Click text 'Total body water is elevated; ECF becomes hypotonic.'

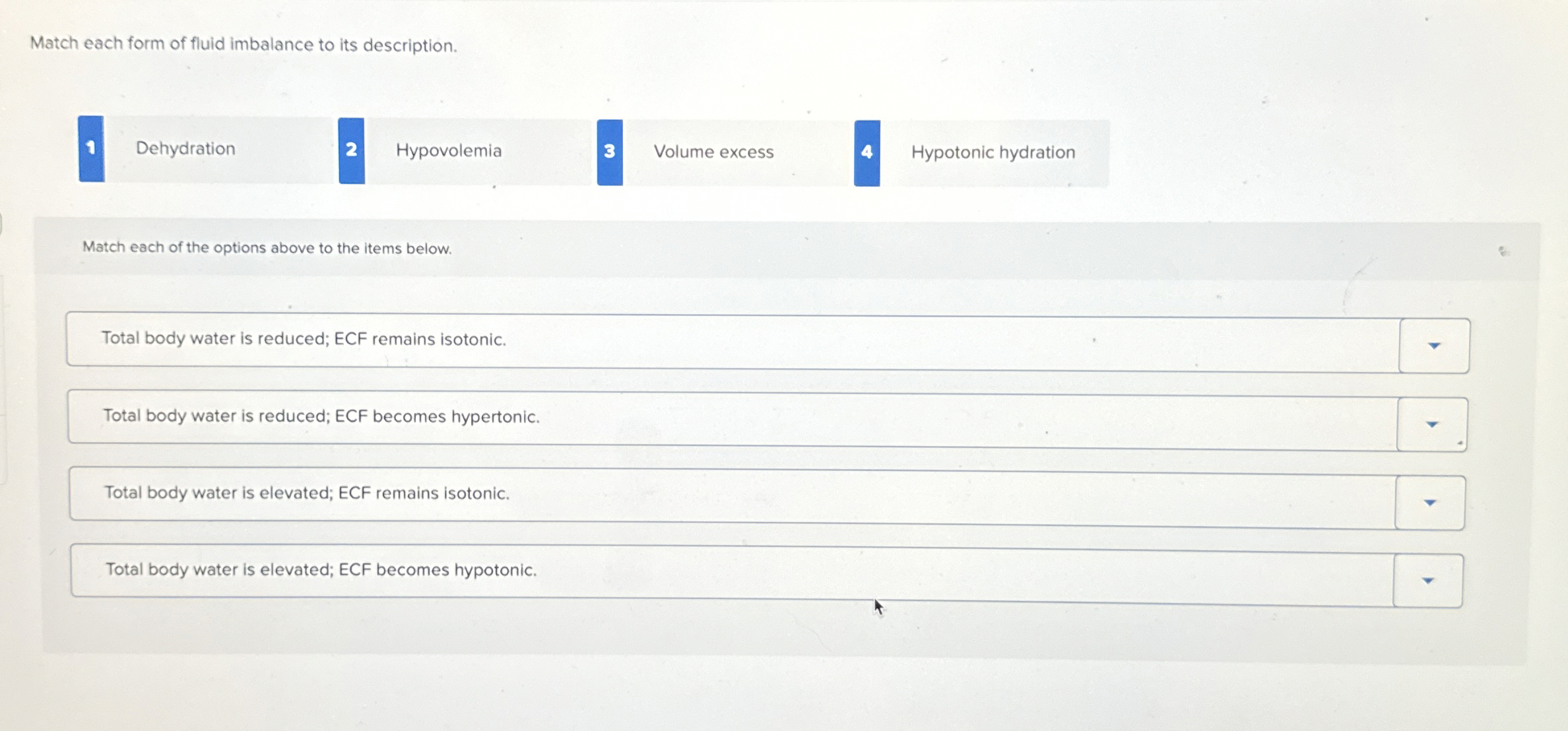tap(321, 569)
